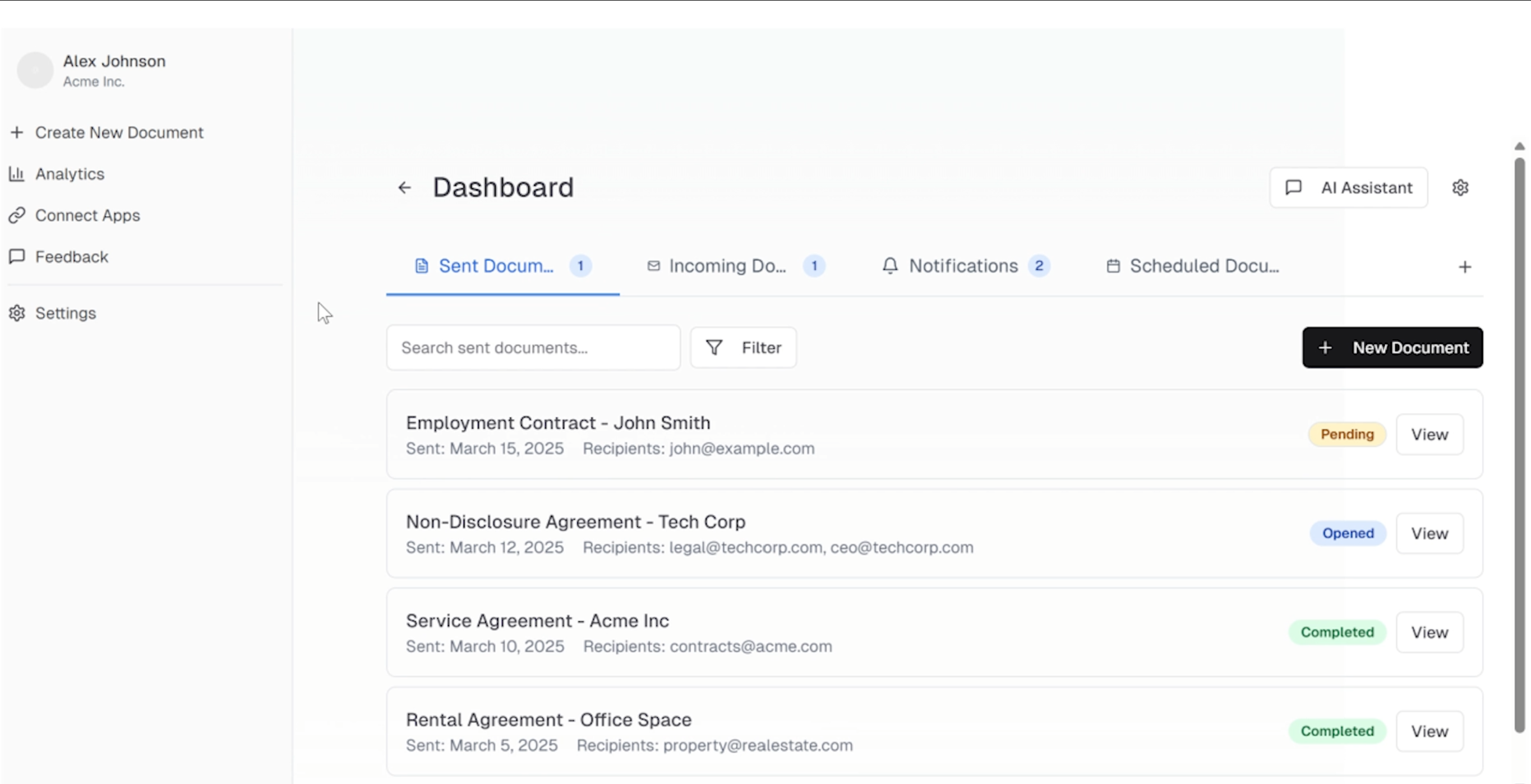Open the Feedback sidebar item
Screen dimensions: 1531x784
(x=71, y=257)
